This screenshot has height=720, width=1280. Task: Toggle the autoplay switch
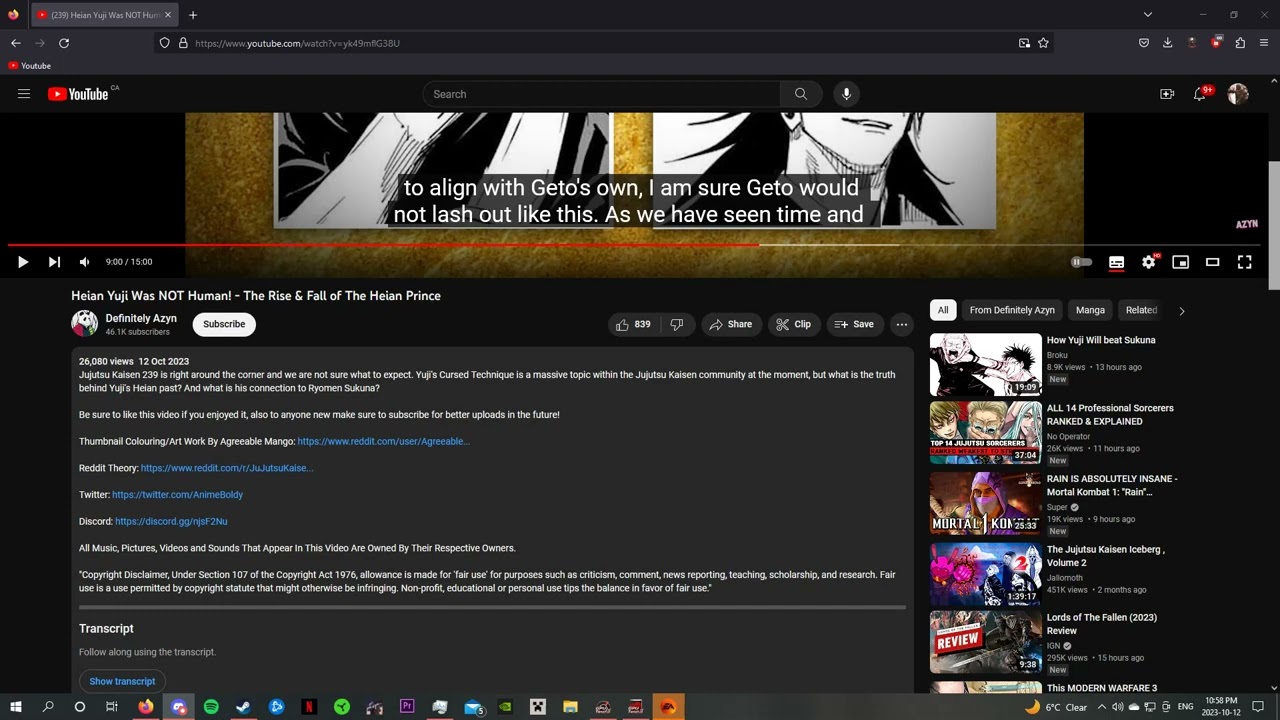pos(1082,262)
